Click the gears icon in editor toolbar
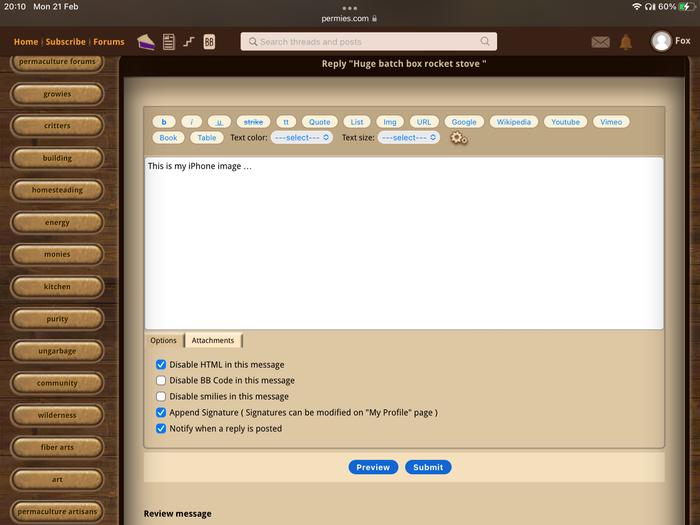Viewport: 700px width, 525px height. 458,138
